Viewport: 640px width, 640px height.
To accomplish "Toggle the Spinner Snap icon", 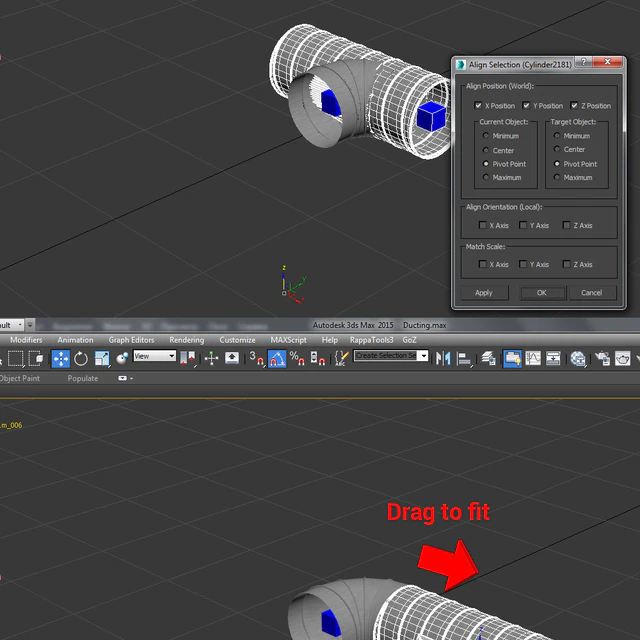I will tap(318, 358).
